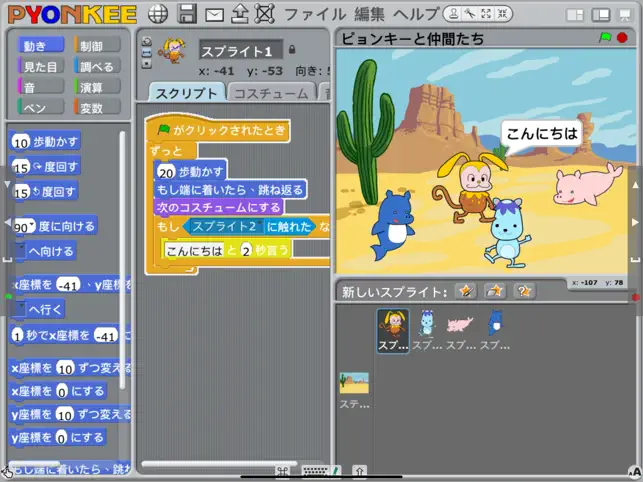The height and width of the screenshot is (482, 643).
Task: Select the 変数 block category
Action: pos(97,107)
